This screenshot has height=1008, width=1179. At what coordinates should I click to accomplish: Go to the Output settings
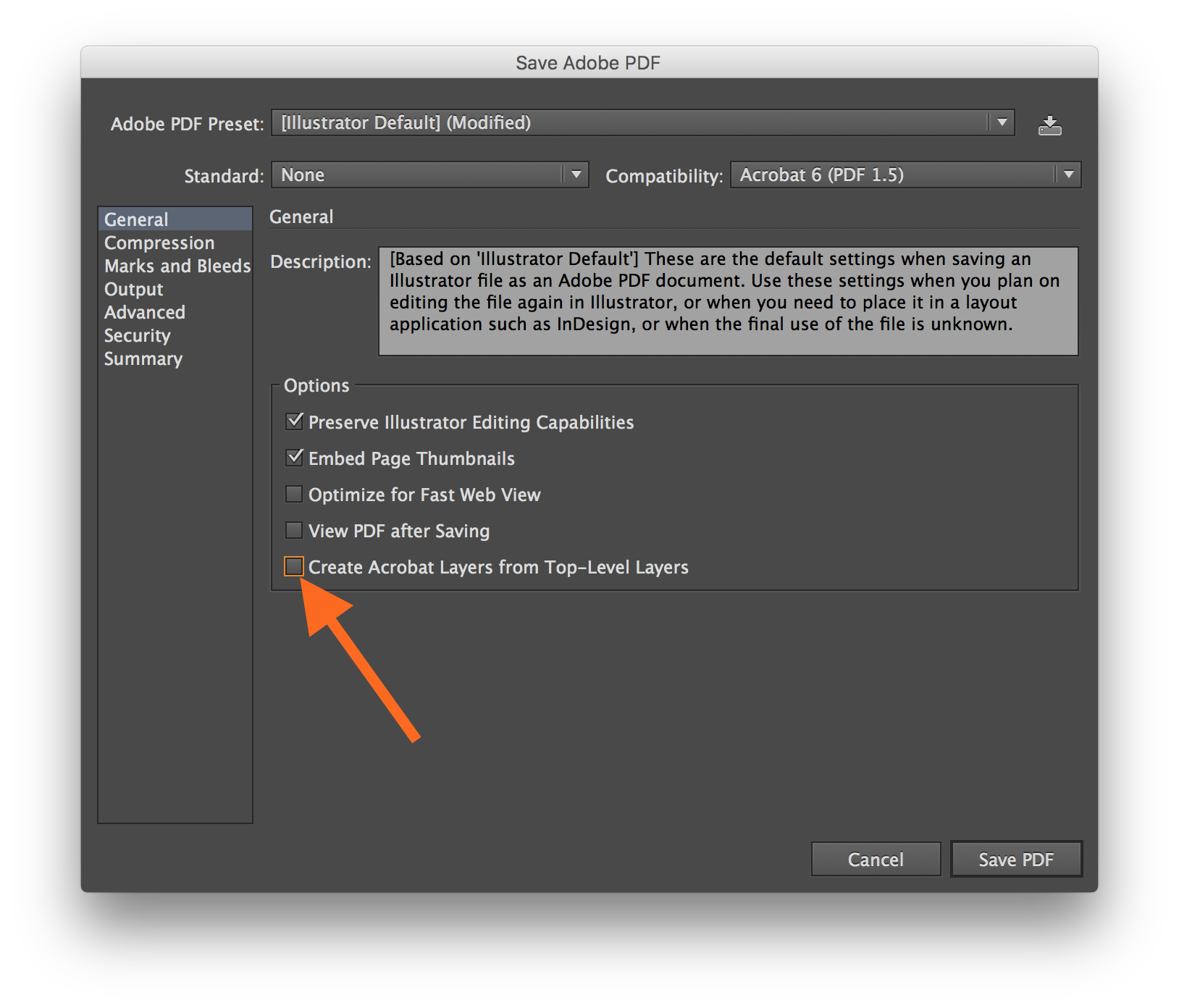pos(134,289)
